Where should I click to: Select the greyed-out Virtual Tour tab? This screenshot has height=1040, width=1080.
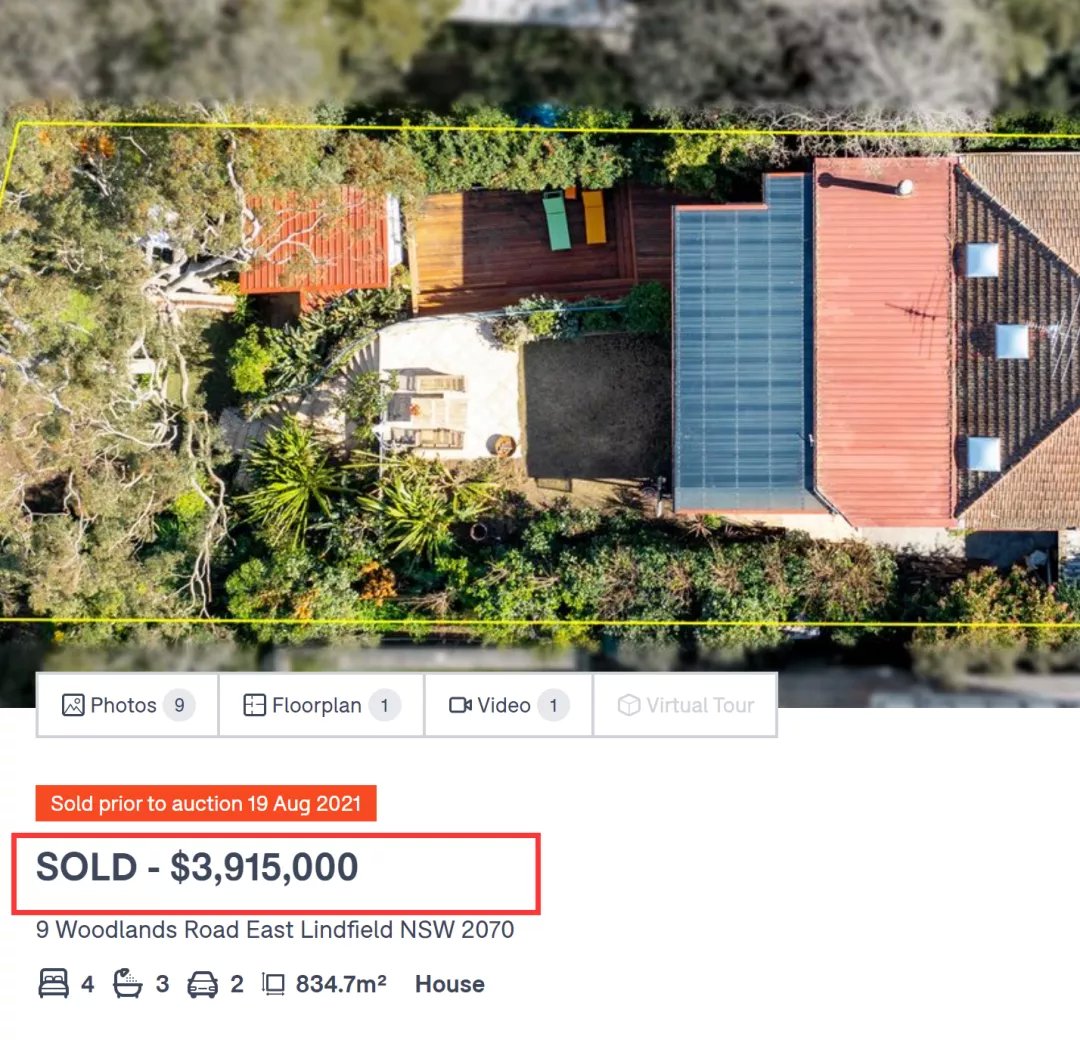click(685, 705)
